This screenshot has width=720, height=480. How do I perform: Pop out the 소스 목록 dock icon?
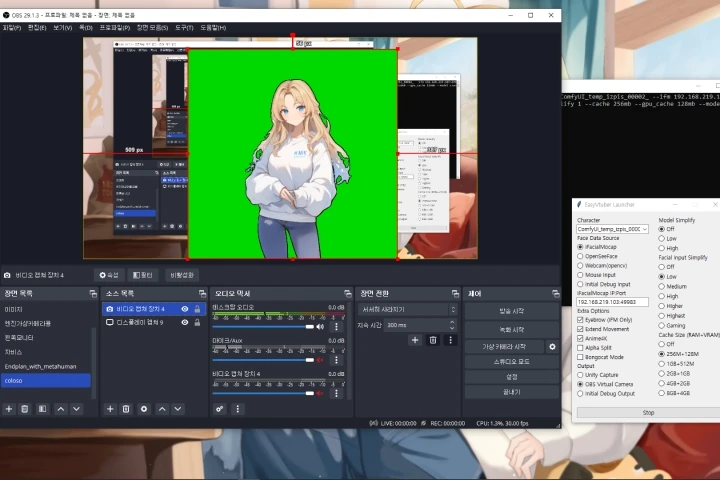(202, 294)
